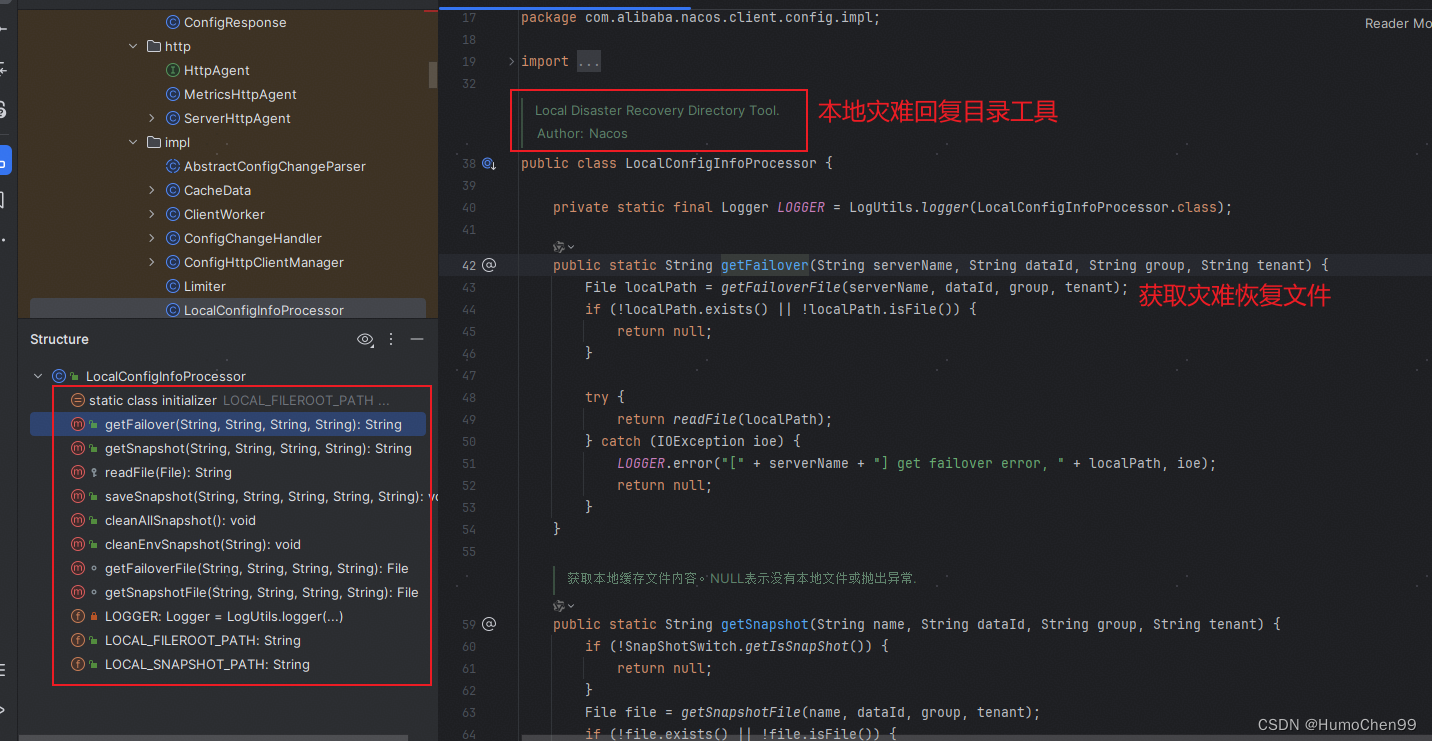The height and width of the screenshot is (741, 1432).
Task: Click getSnapshot method name on line 59
Action: coord(765,624)
